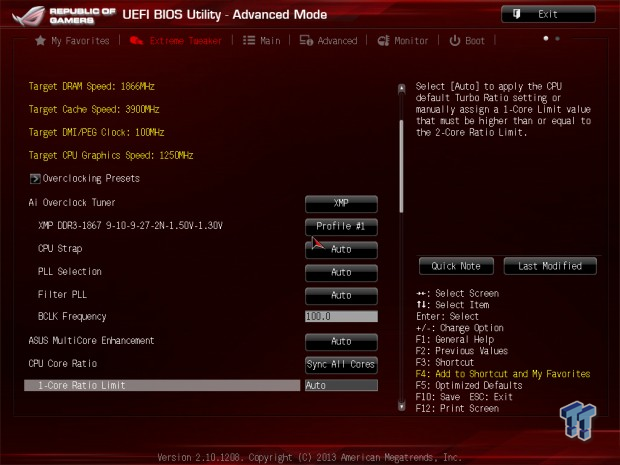Viewport: 620px width, 465px height.
Task: Expand the Overclocking Presets submenu
Action: point(85,179)
